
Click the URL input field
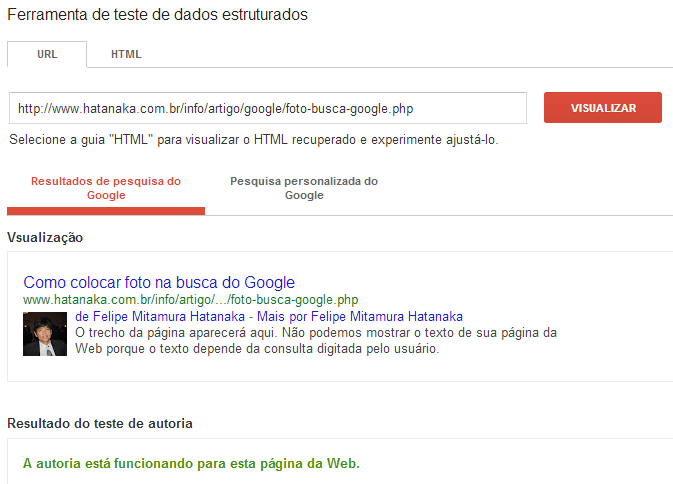pyautogui.click(x=268, y=108)
